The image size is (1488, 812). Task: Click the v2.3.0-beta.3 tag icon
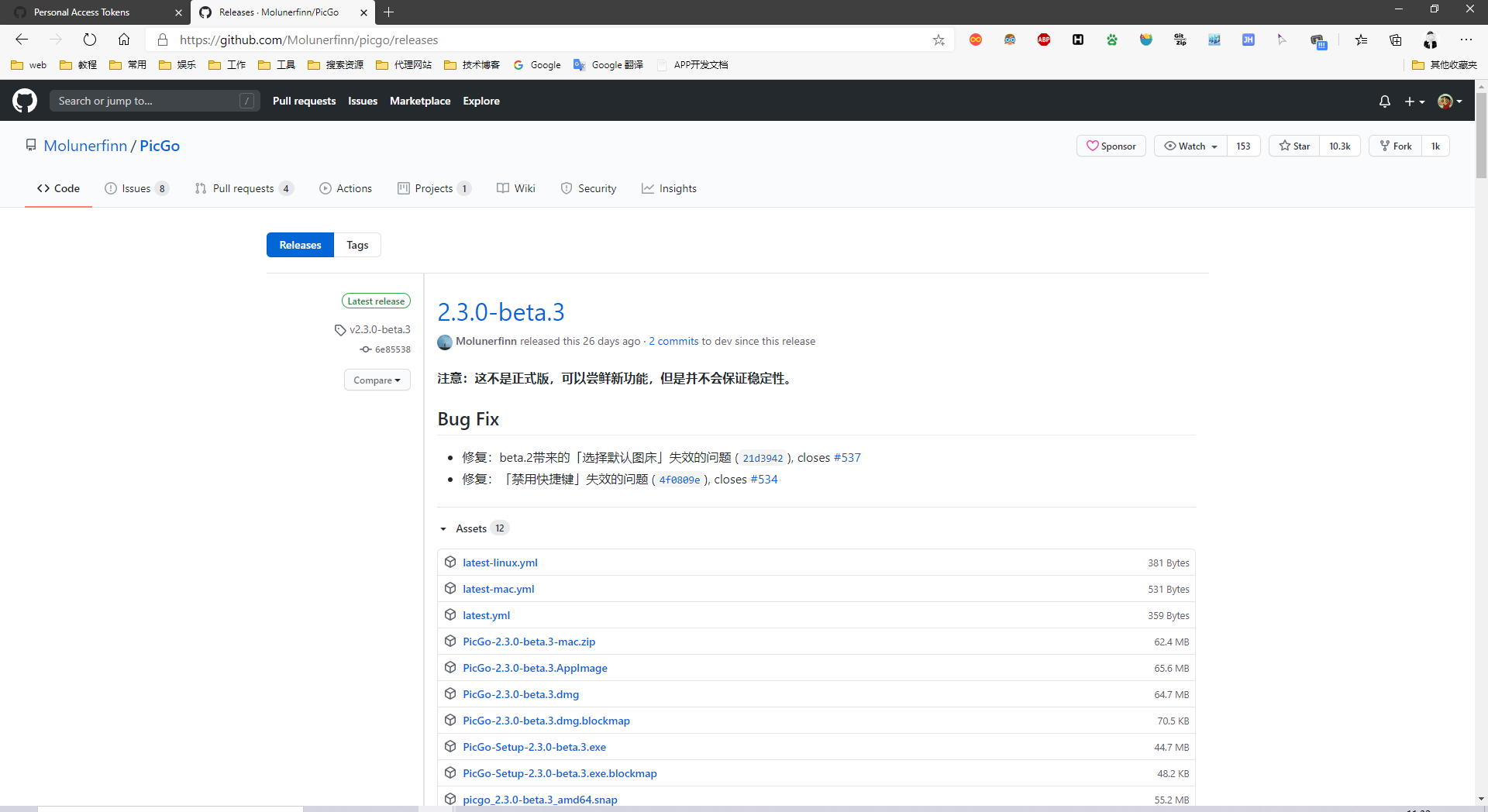[x=339, y=330]
